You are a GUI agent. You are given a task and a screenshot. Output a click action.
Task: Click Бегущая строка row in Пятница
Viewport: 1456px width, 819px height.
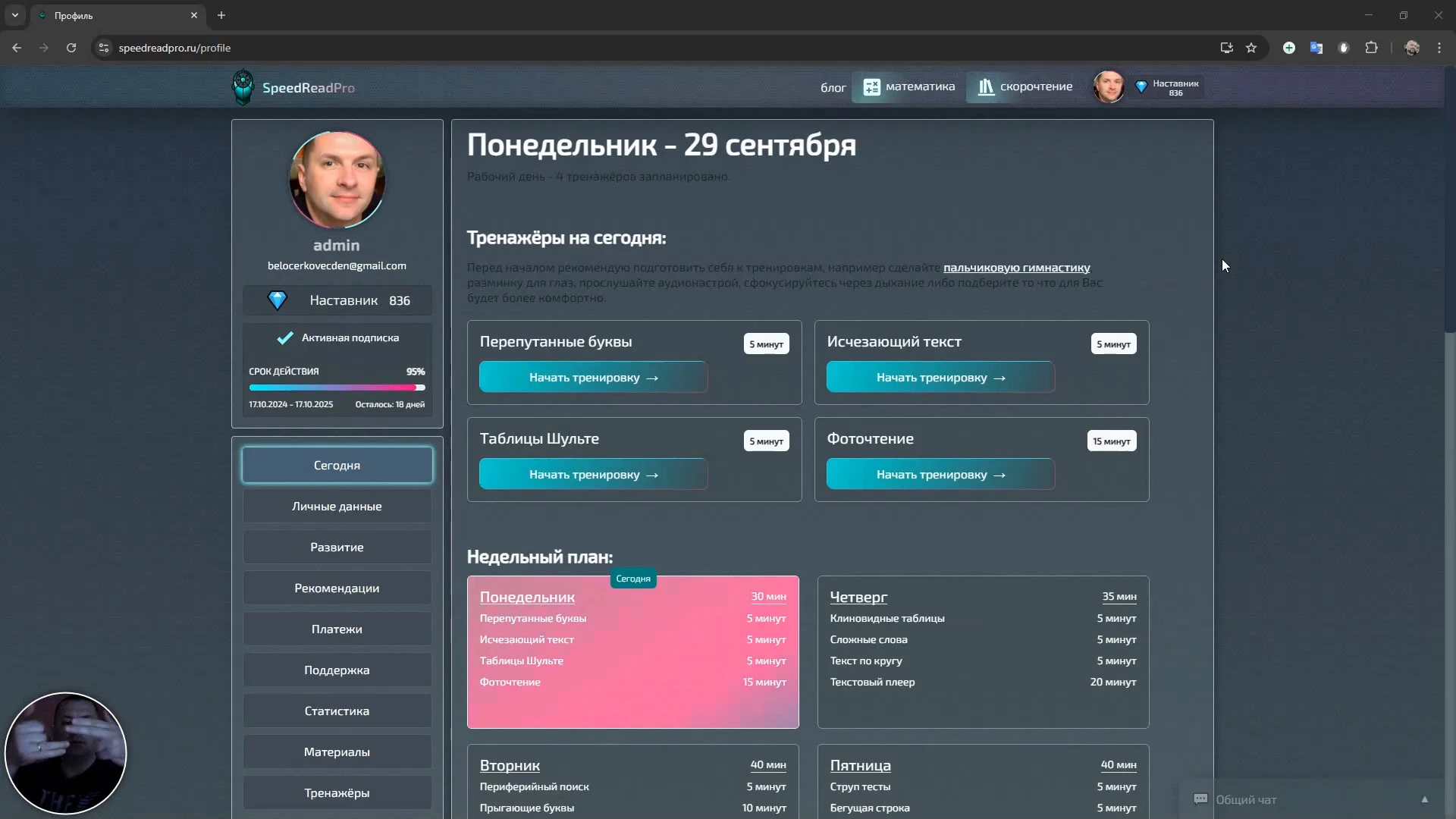point(983,808)
